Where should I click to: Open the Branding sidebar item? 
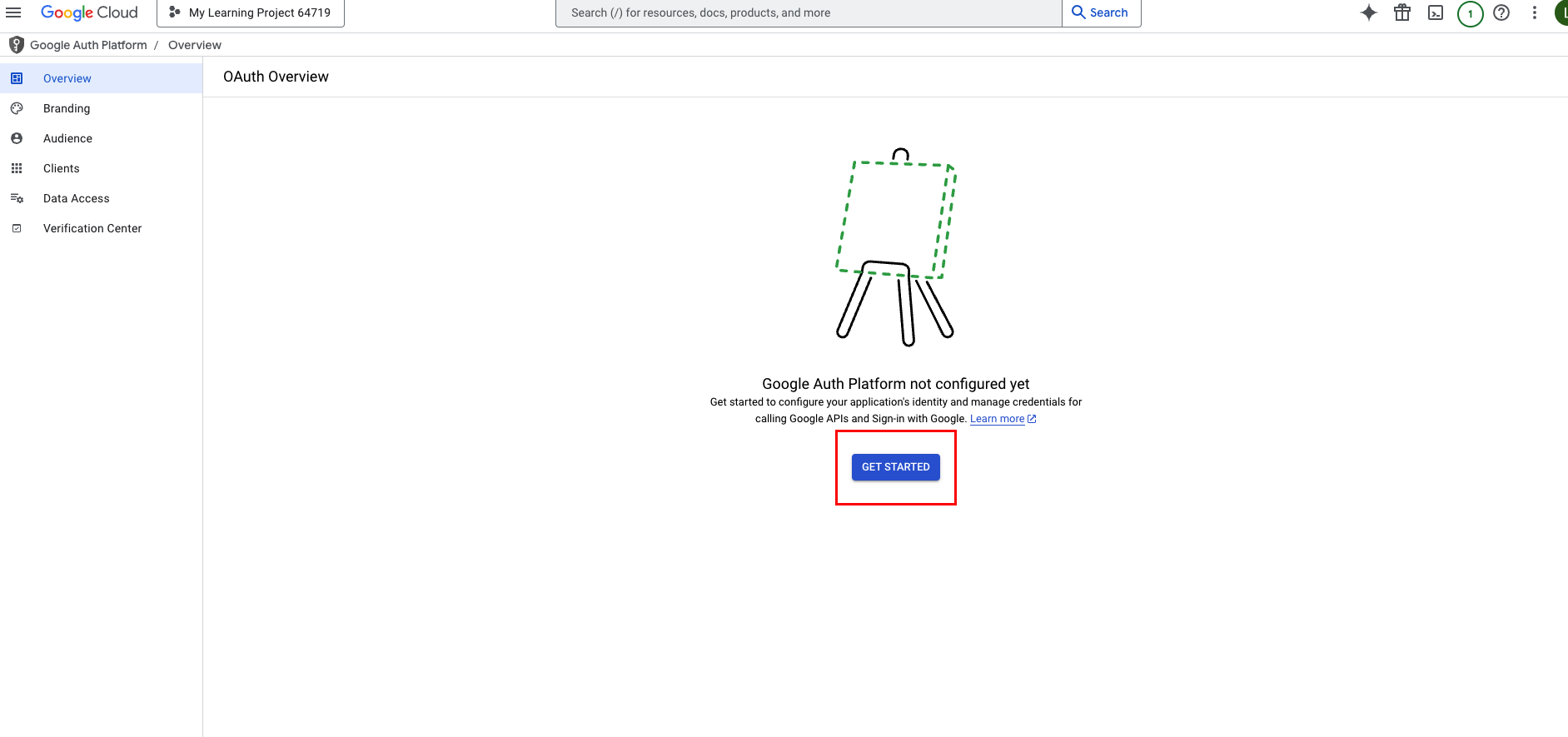[101, 108]
